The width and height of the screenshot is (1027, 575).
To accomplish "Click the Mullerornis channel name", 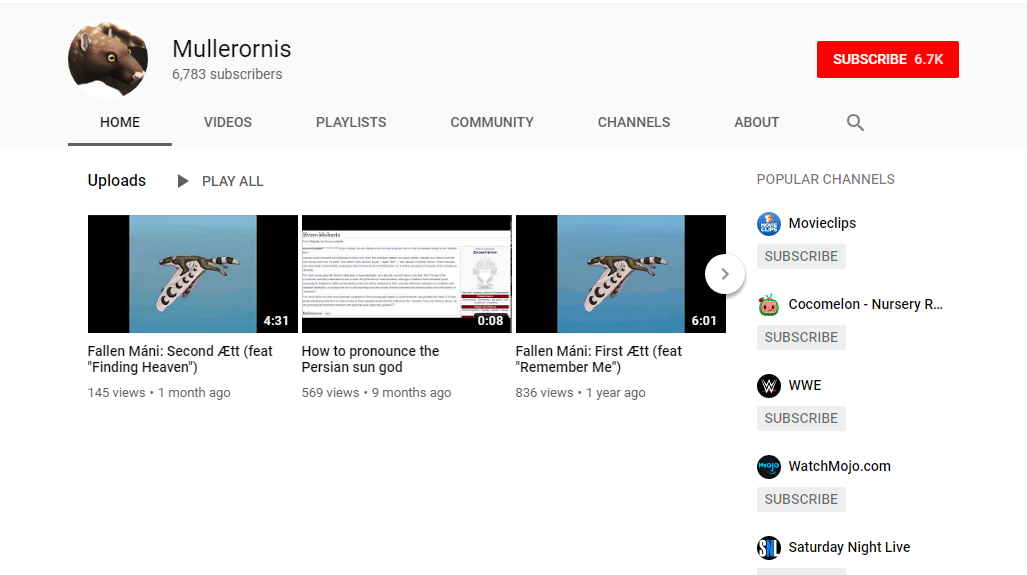I will click(232, 49).
